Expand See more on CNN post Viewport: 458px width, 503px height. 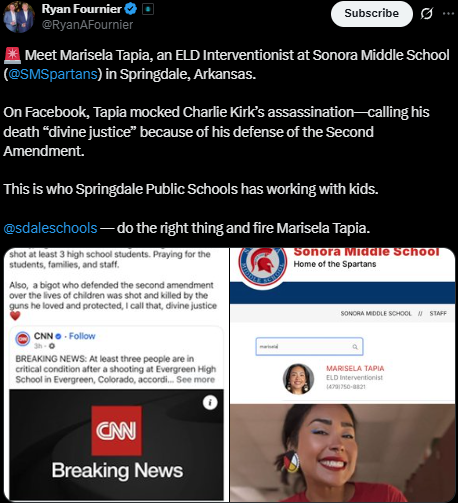pos(196,379)
